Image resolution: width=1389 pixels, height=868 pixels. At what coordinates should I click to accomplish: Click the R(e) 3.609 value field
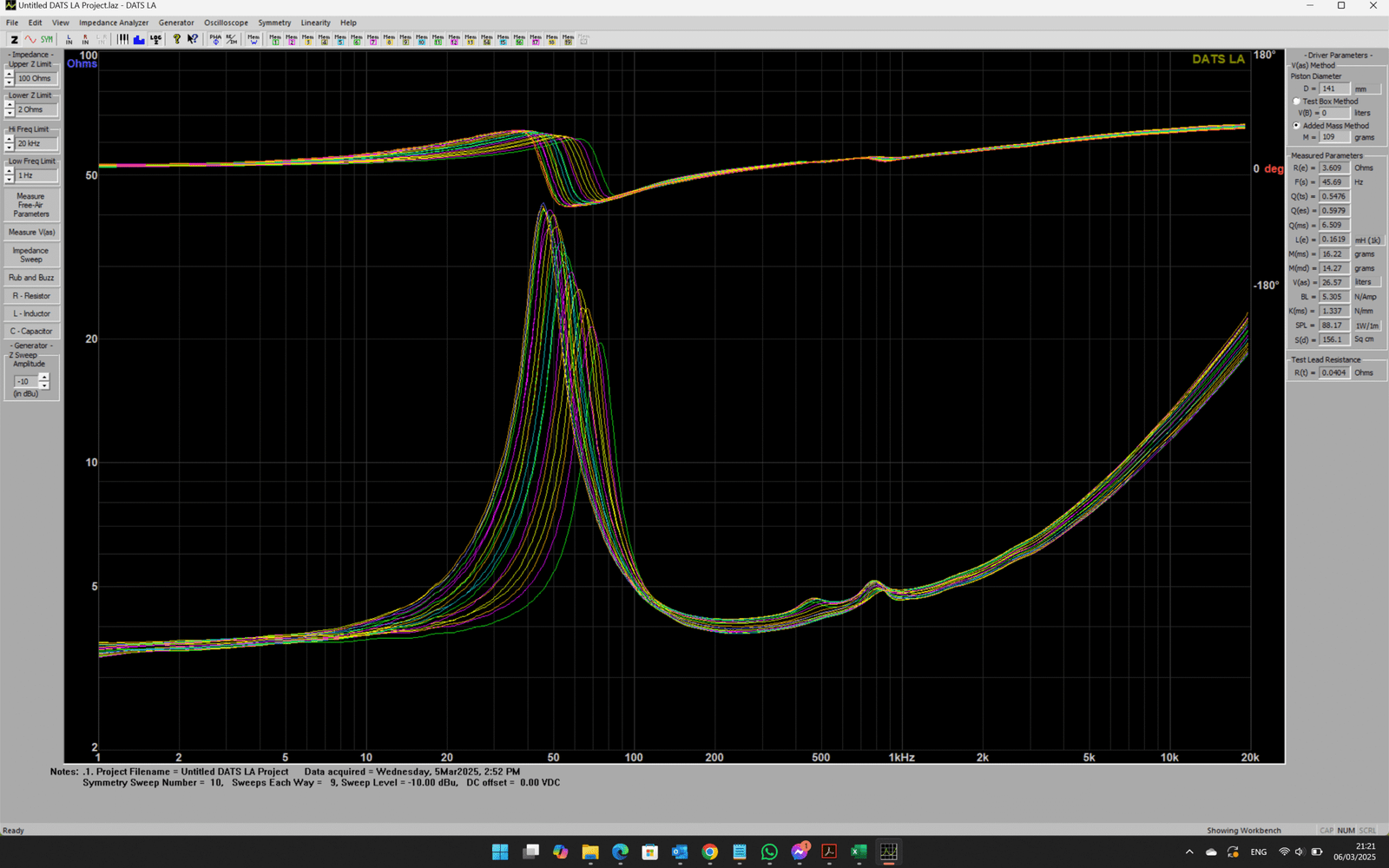click(1334, 168)
